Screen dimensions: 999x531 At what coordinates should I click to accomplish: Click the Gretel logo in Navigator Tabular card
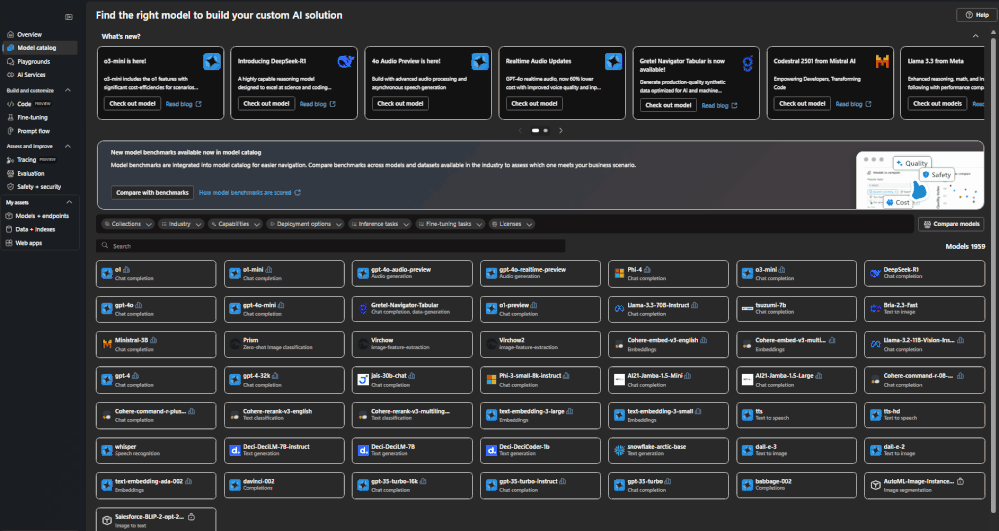[747, 62]
